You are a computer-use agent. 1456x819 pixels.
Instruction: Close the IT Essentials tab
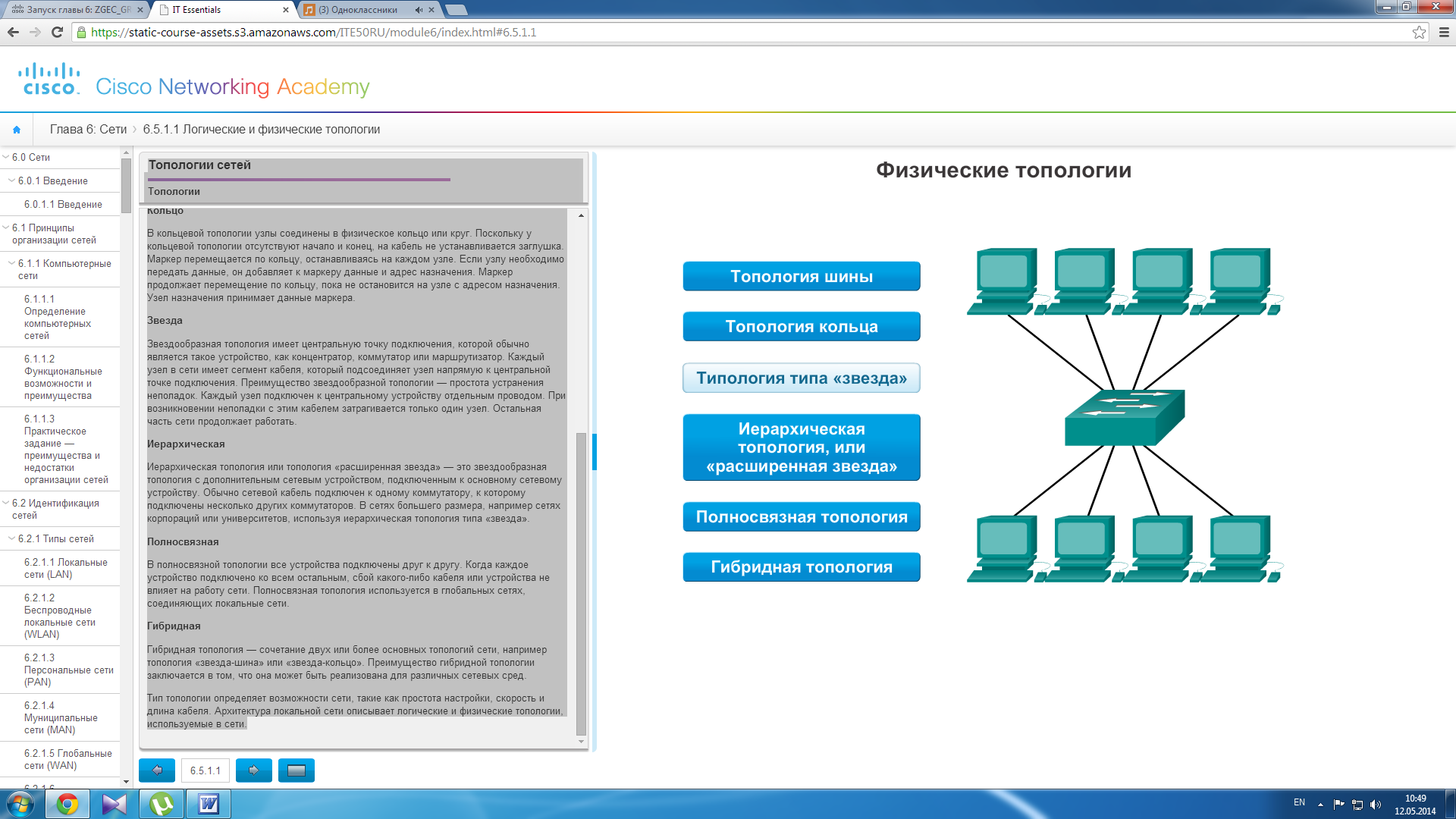286,10
